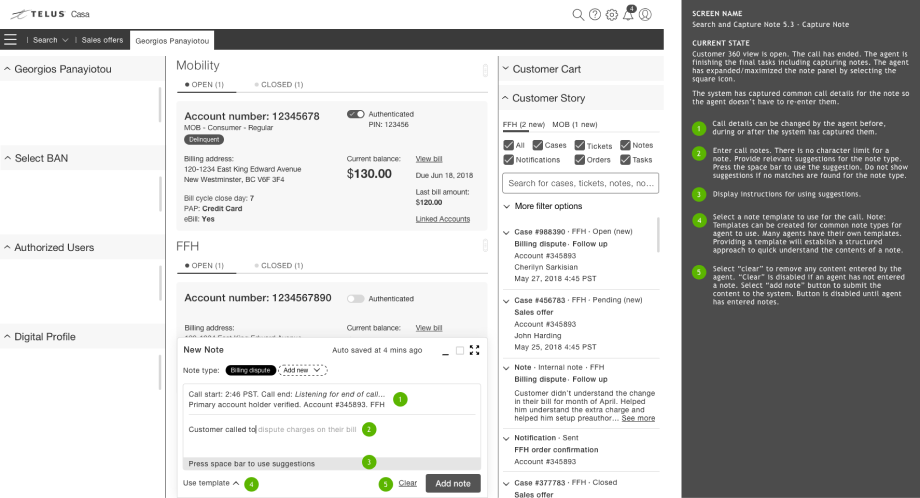Screen dimensions: 920x498
Task: Minimize the New Note panel
Action: tap(445, 352)
